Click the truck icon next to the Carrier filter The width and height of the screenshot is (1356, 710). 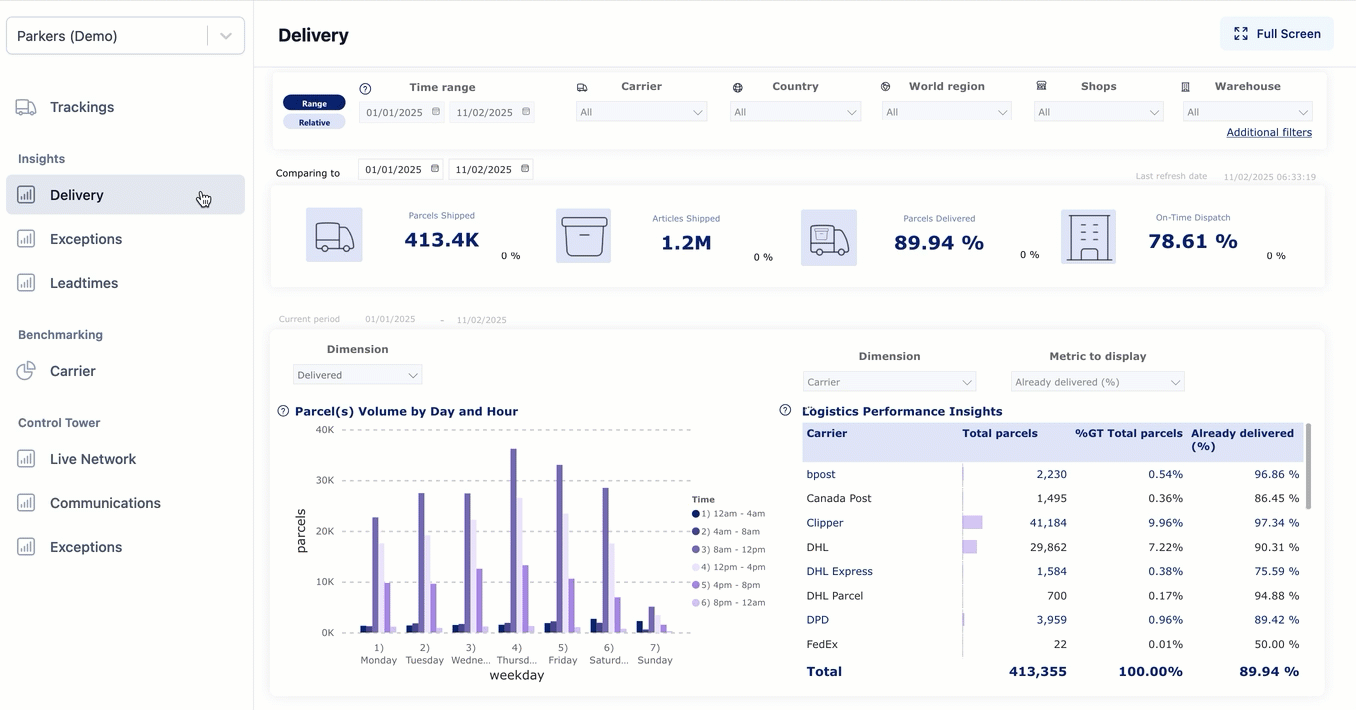583,87
